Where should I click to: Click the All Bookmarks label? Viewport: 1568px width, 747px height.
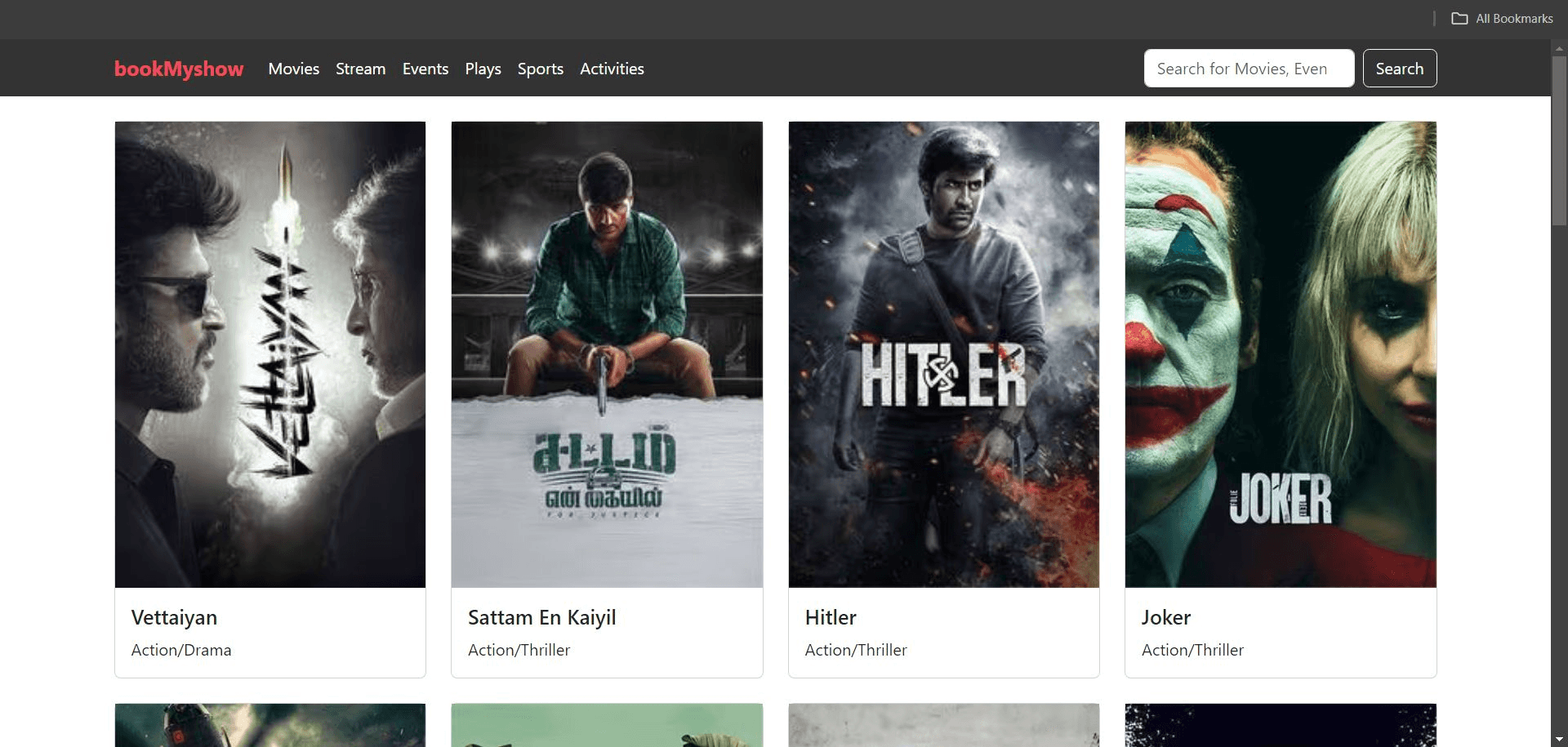(x=1514, y=18)
